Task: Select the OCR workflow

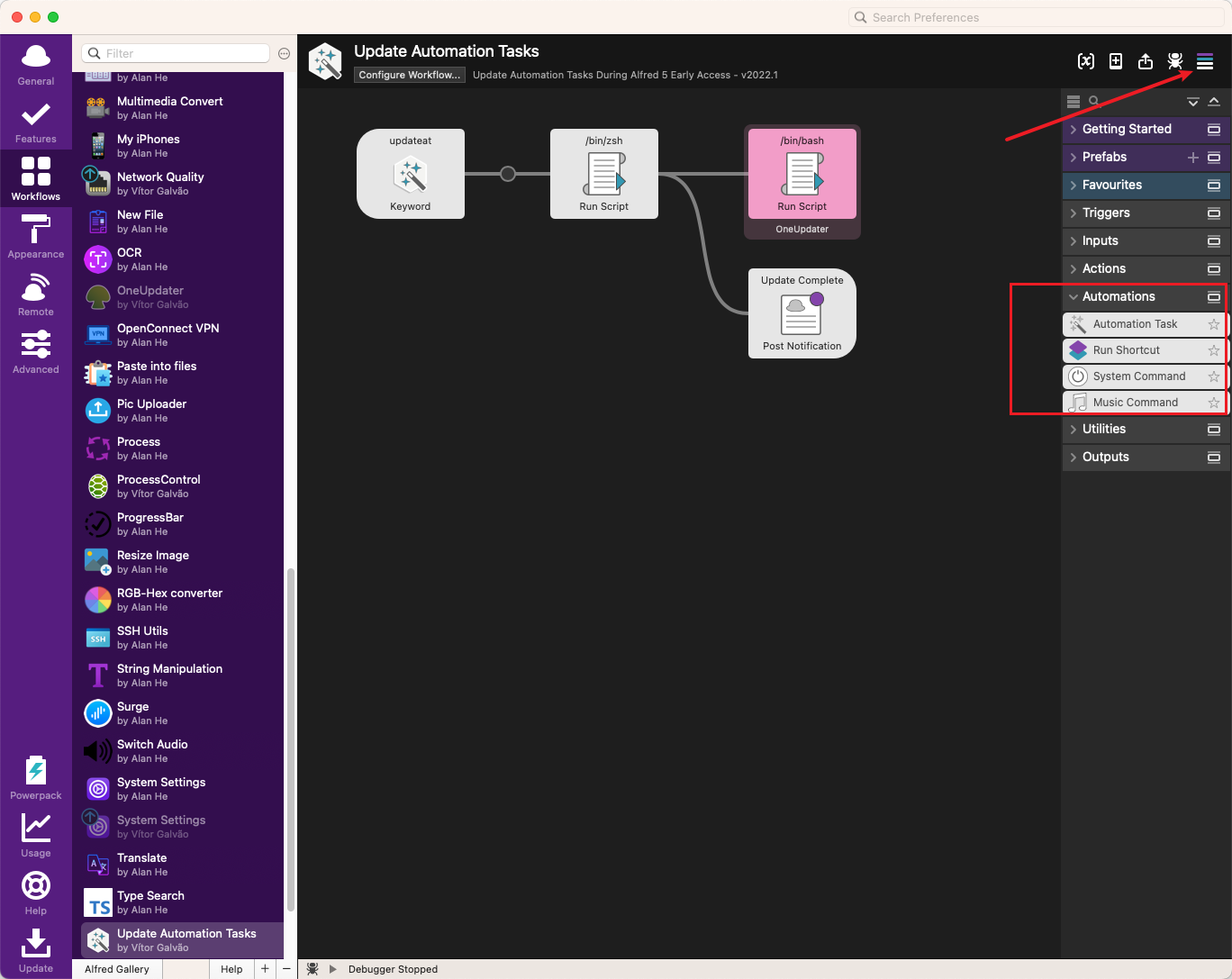Action: coord(182,259)
